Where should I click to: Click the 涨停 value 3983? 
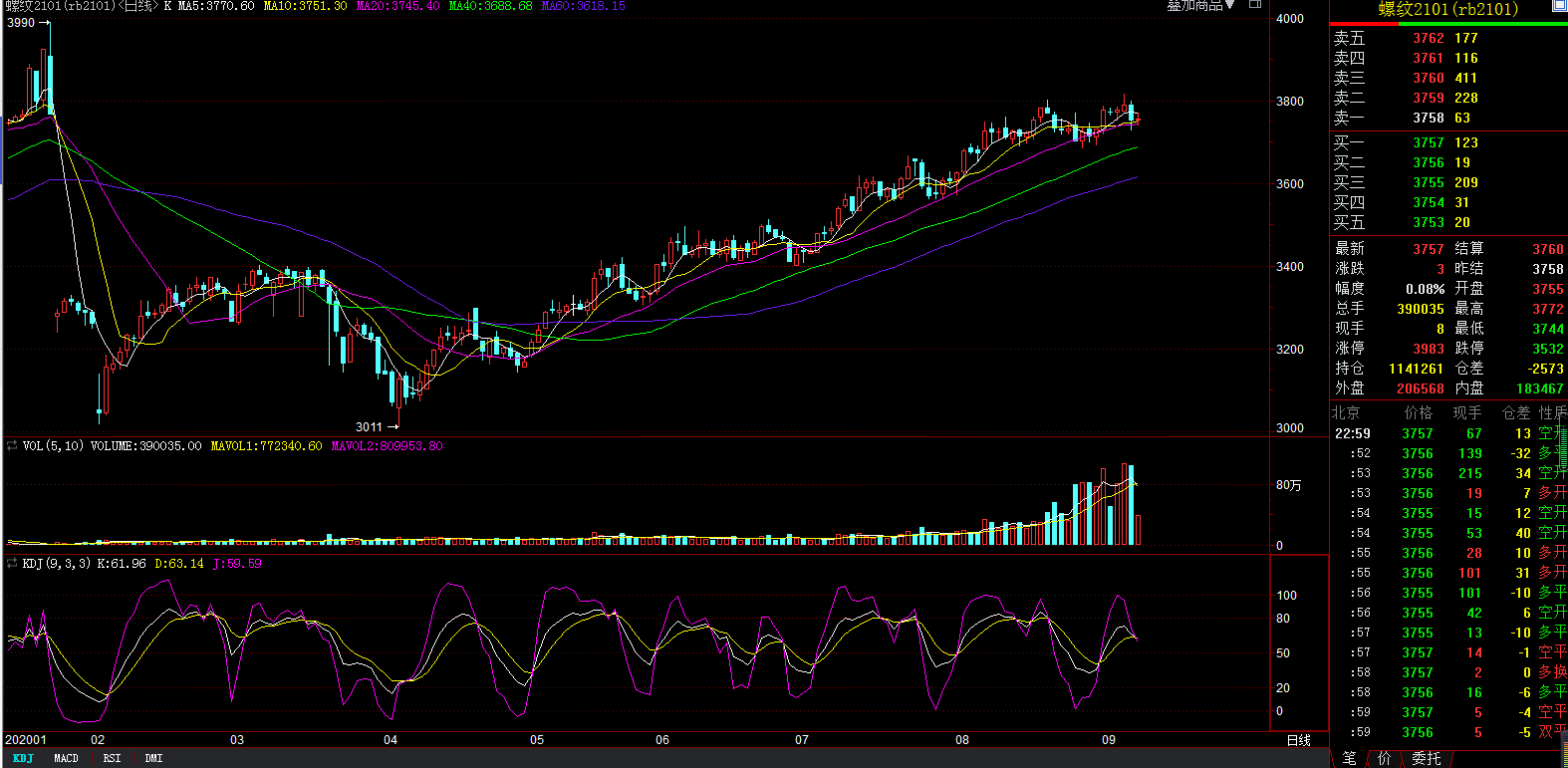coord(1429,349)
